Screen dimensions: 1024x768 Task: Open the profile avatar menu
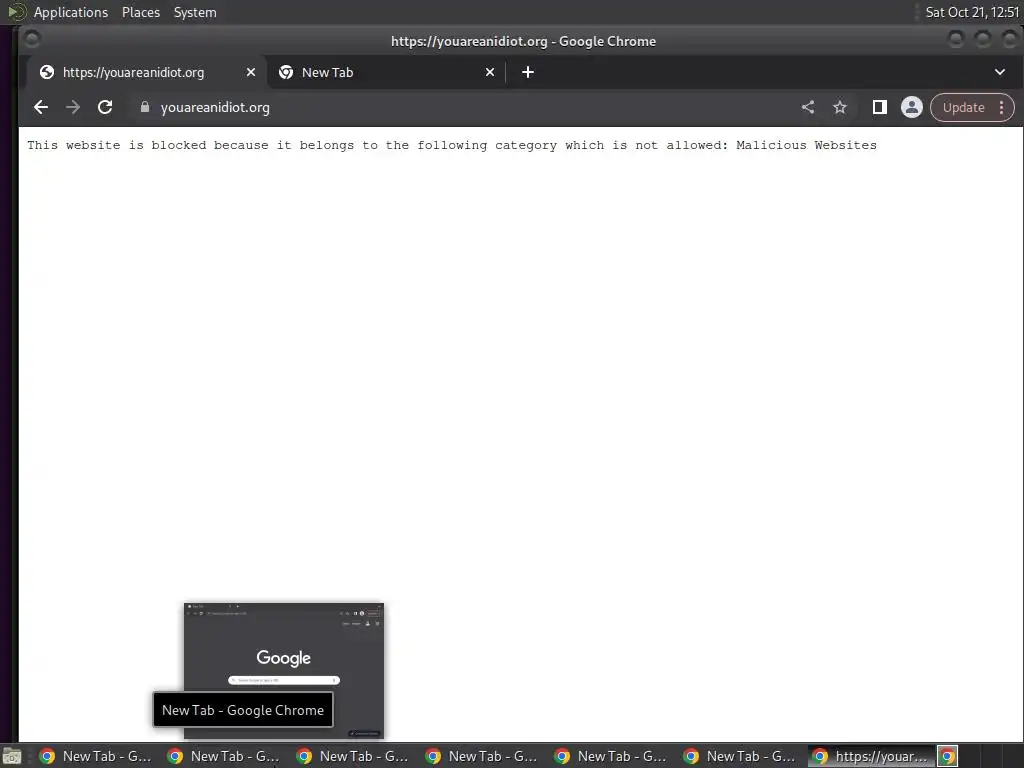pyautogui.click(x=912, y=108)
